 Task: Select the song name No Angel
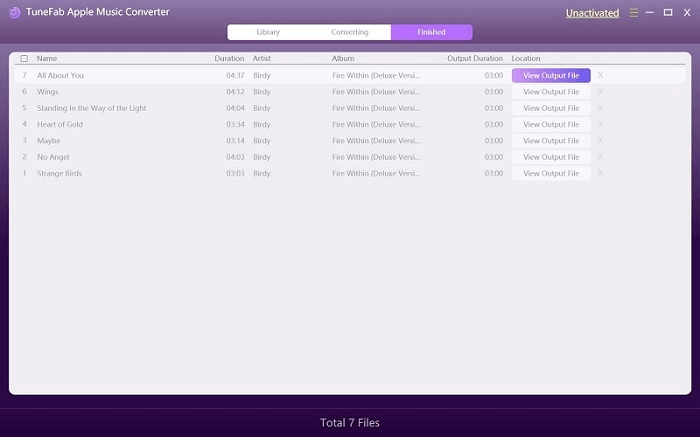click(x=53, y=157)
